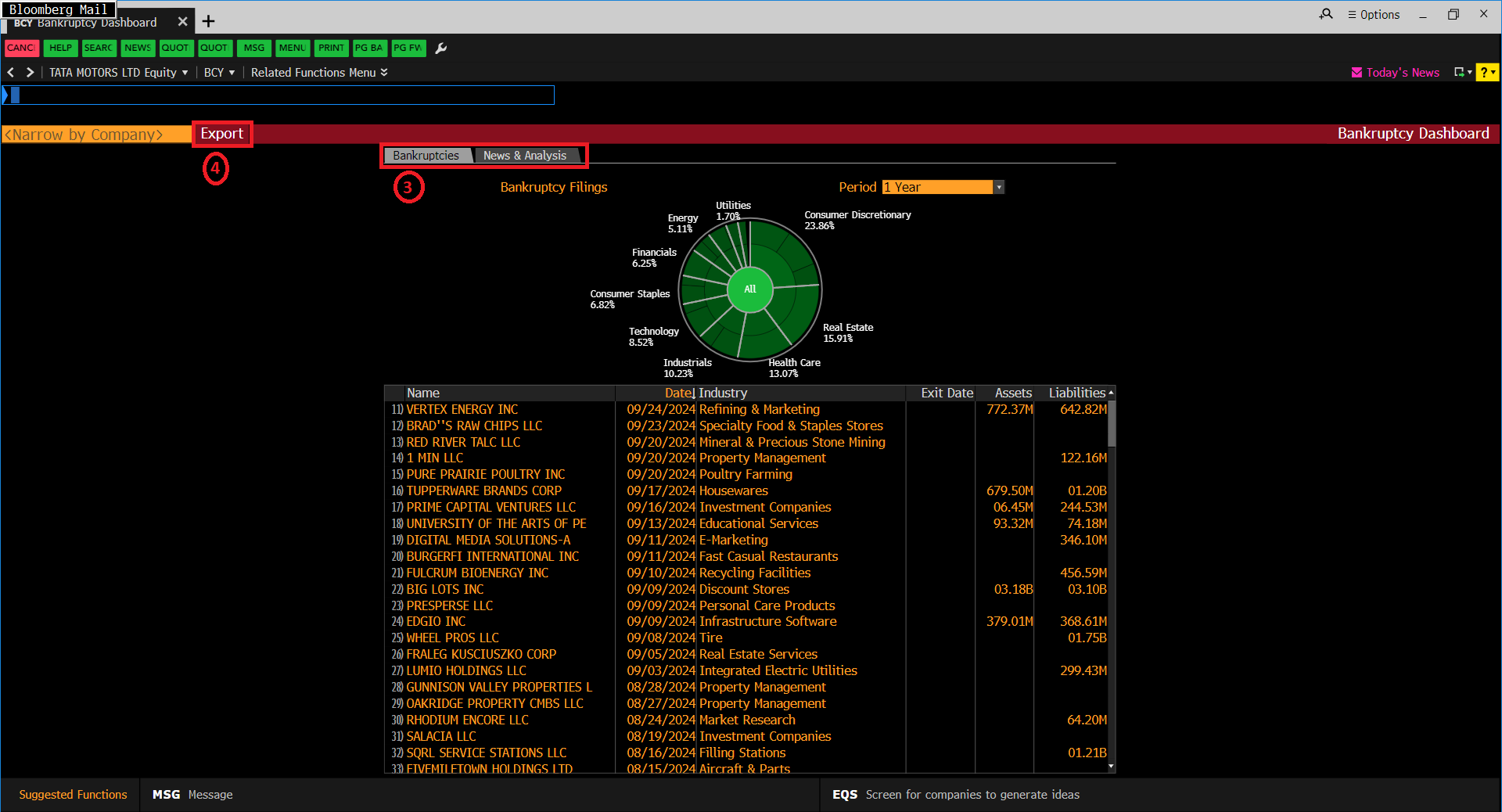Click the red CANCEL toolbar button

[21, 48]
